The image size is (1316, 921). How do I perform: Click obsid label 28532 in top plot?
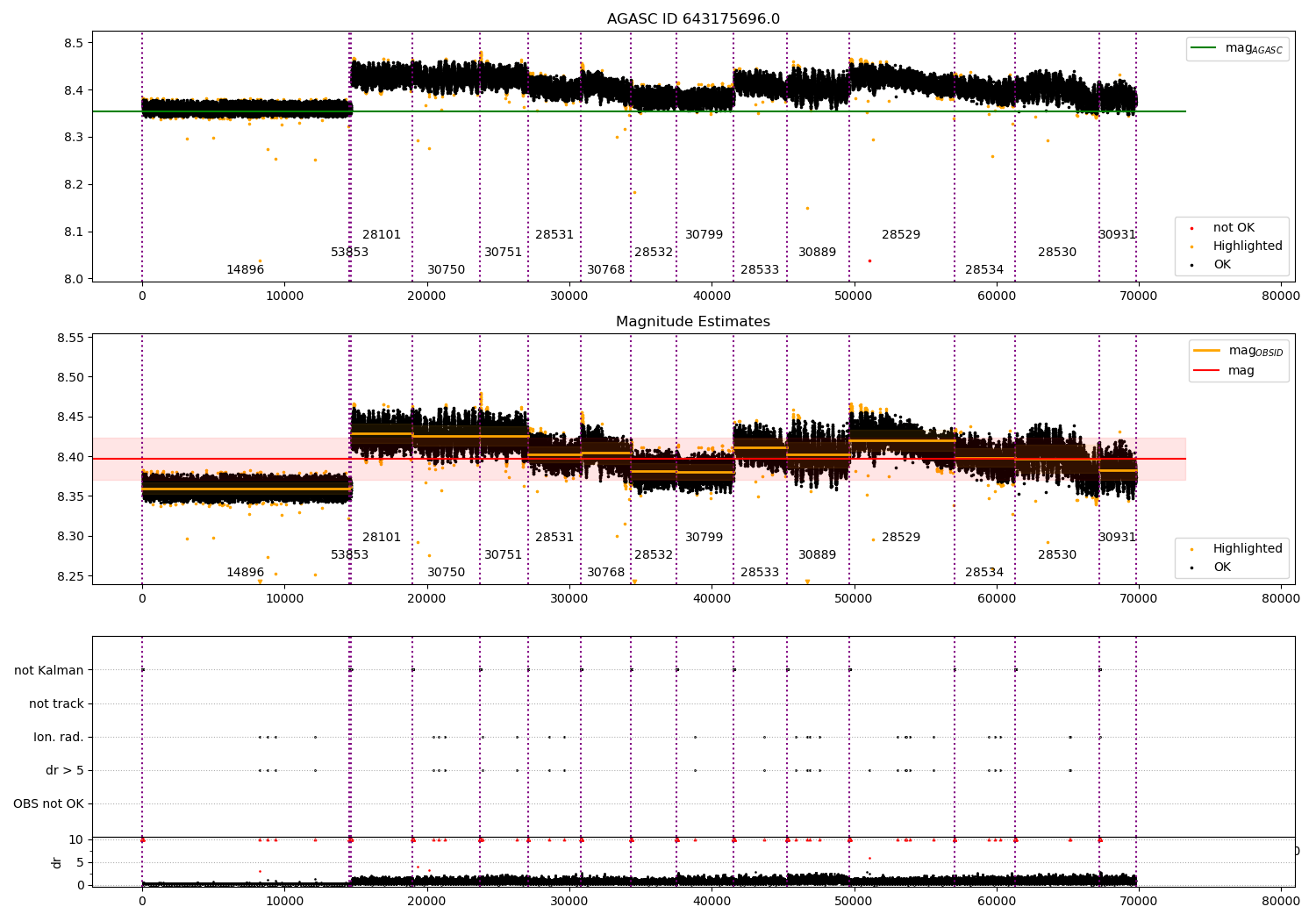pos(654,253)
